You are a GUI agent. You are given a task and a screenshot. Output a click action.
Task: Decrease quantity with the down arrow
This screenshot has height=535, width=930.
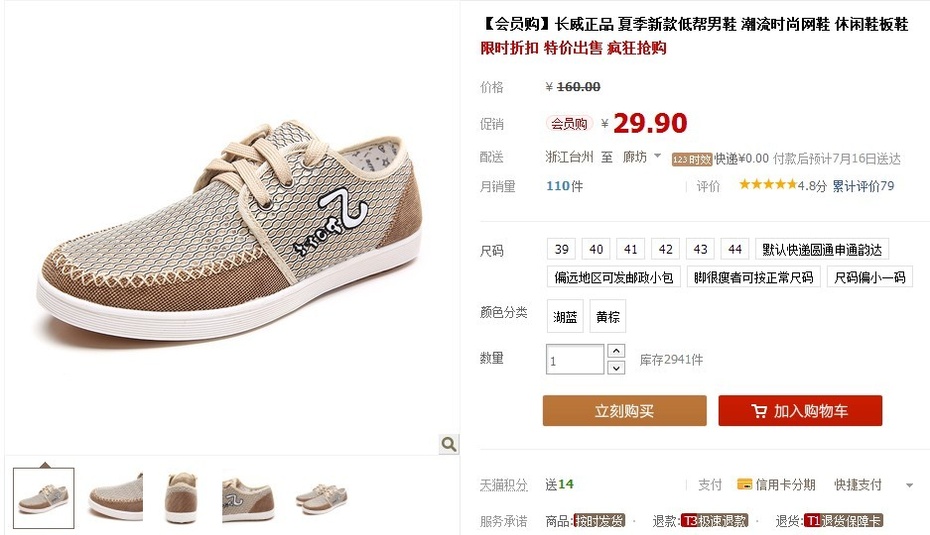(x=616, y=368)
